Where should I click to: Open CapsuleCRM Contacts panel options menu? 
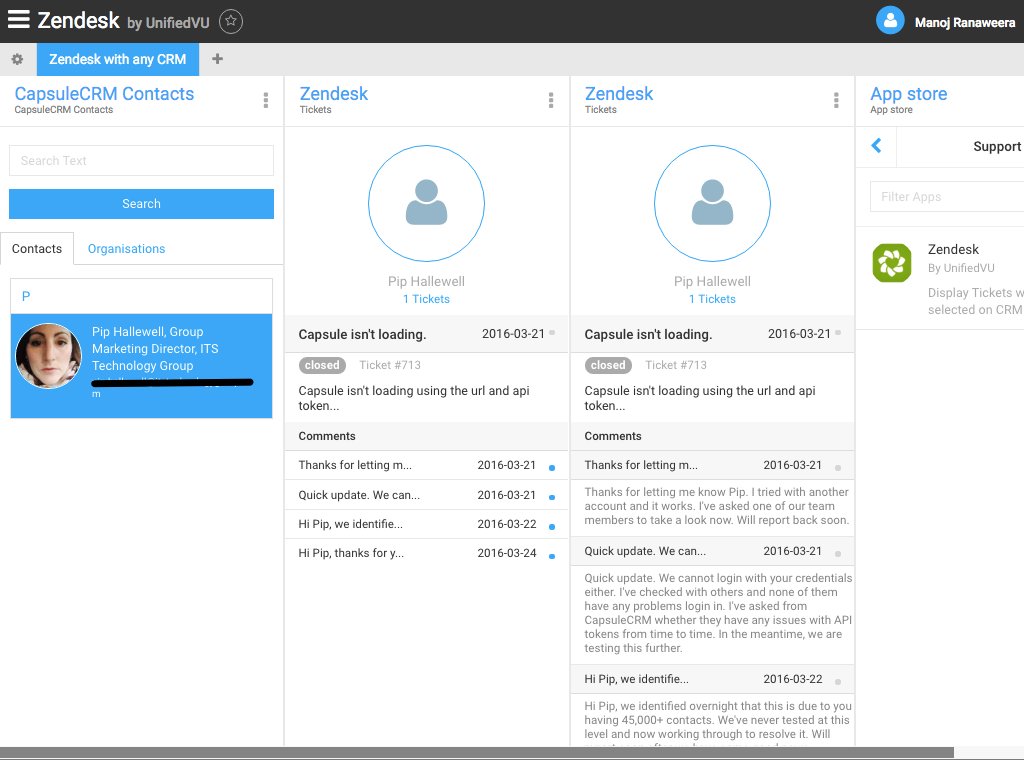pyautogui.click(x=266, y=100)
